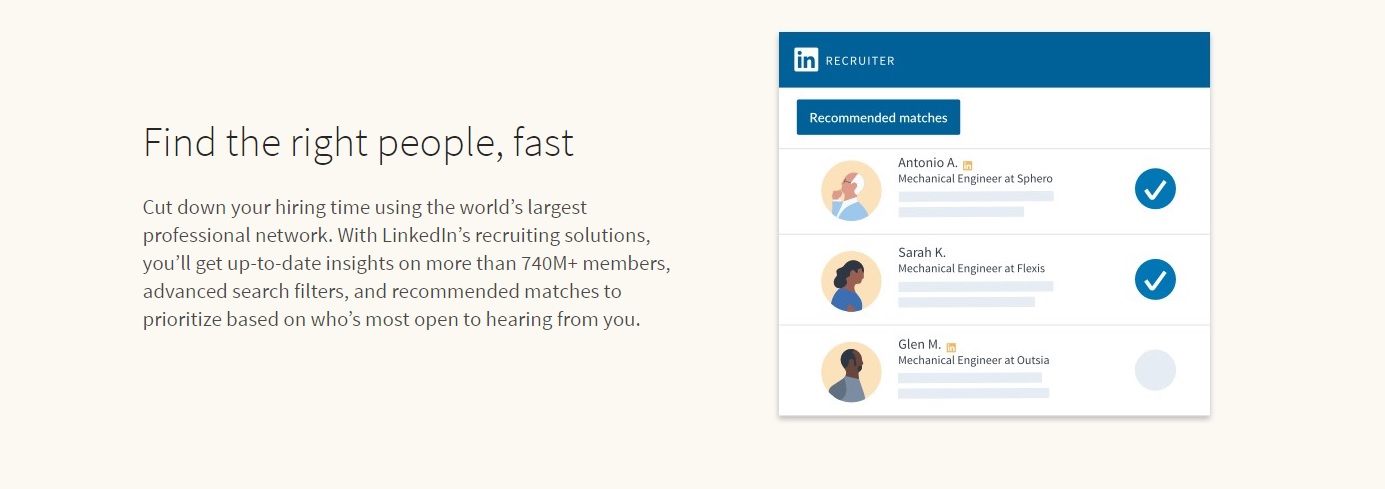
Task: Click the LinkedIn badge beside Glen M.
Action: 951,347
